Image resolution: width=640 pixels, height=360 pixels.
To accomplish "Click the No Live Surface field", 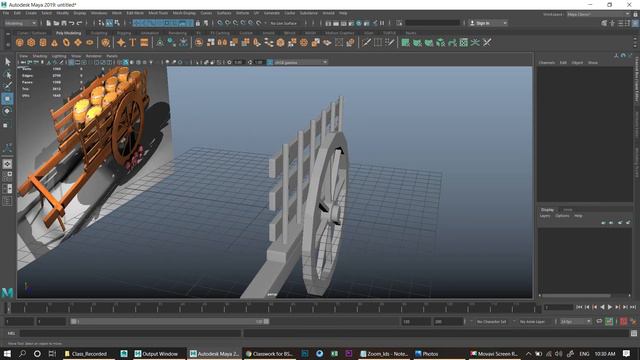I will click(285, 23).
